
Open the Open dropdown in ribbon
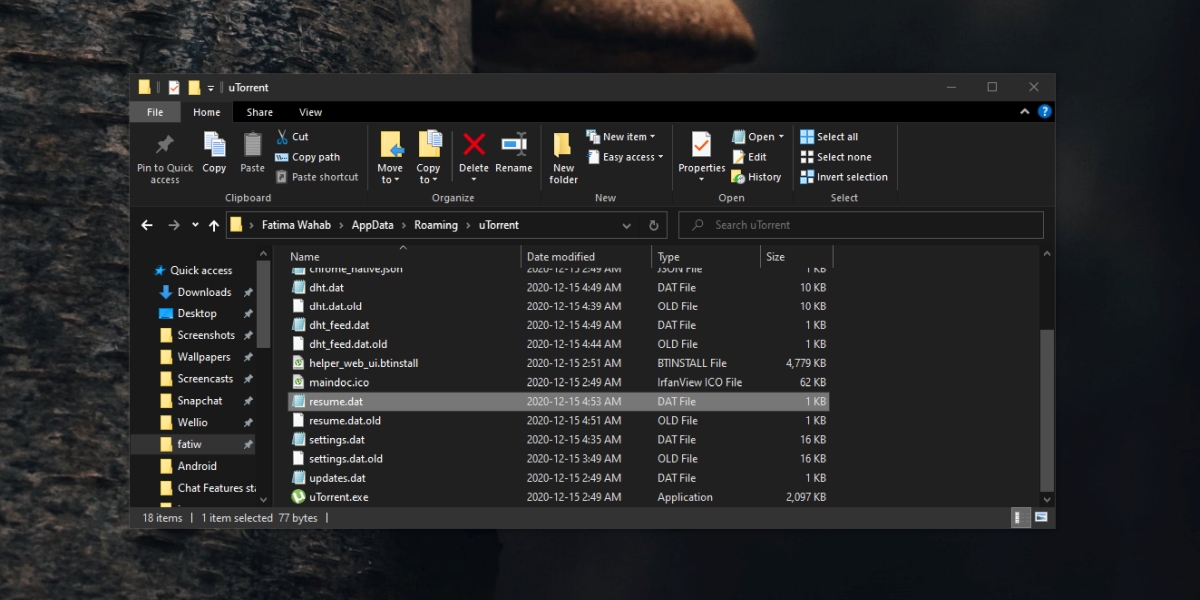click(x=758, y=137)
